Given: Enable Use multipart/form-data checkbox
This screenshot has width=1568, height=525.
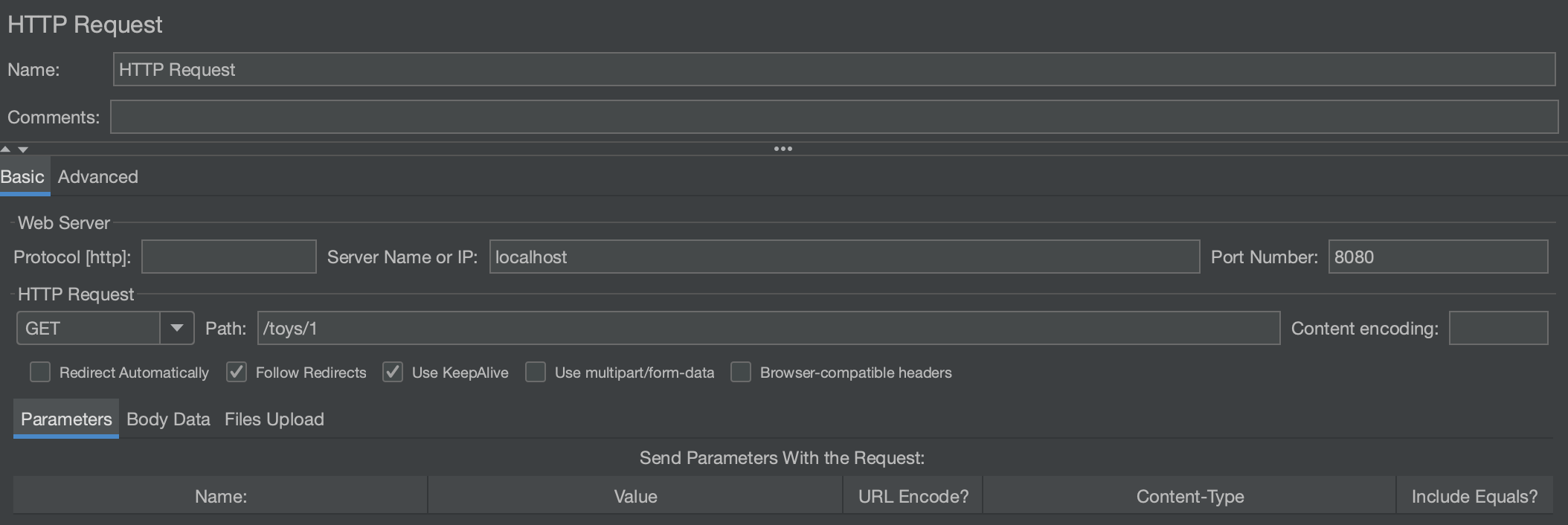Looking at the screenshot, I should click(536, 372).
